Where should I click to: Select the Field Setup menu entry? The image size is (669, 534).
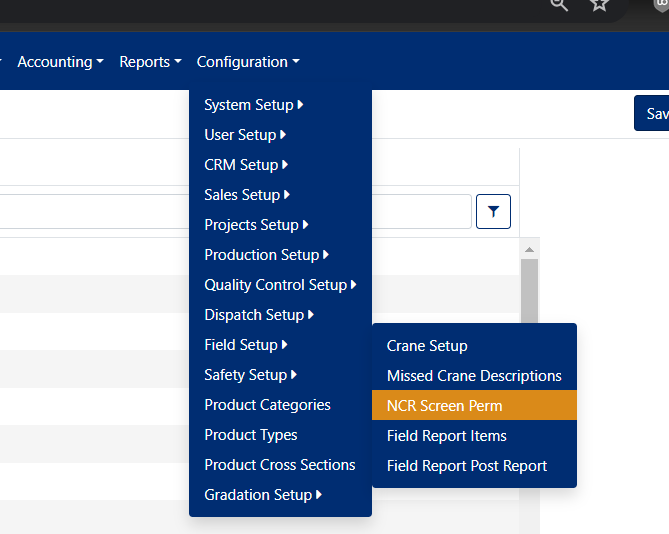pyautogui.click(x=280, y=345)
